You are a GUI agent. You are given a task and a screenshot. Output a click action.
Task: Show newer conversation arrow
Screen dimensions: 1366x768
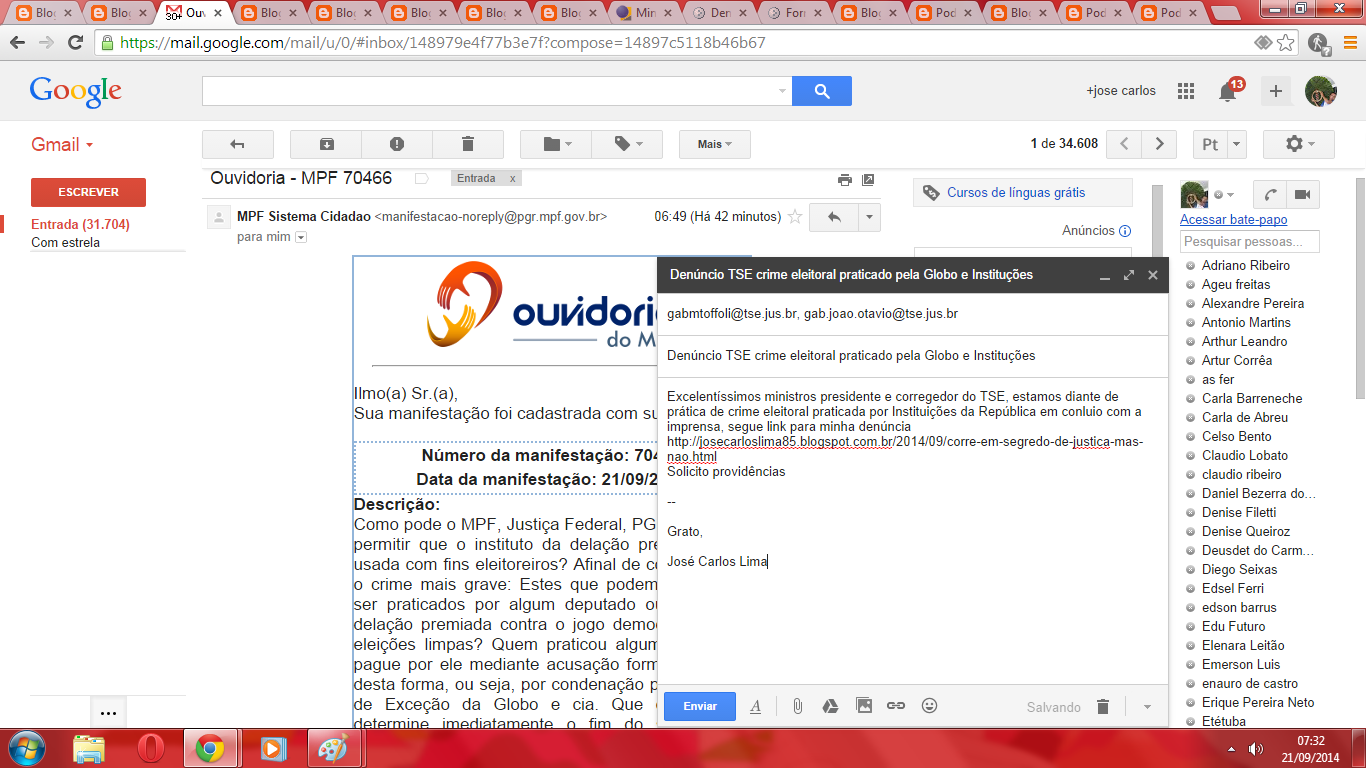pos(1124,144)
